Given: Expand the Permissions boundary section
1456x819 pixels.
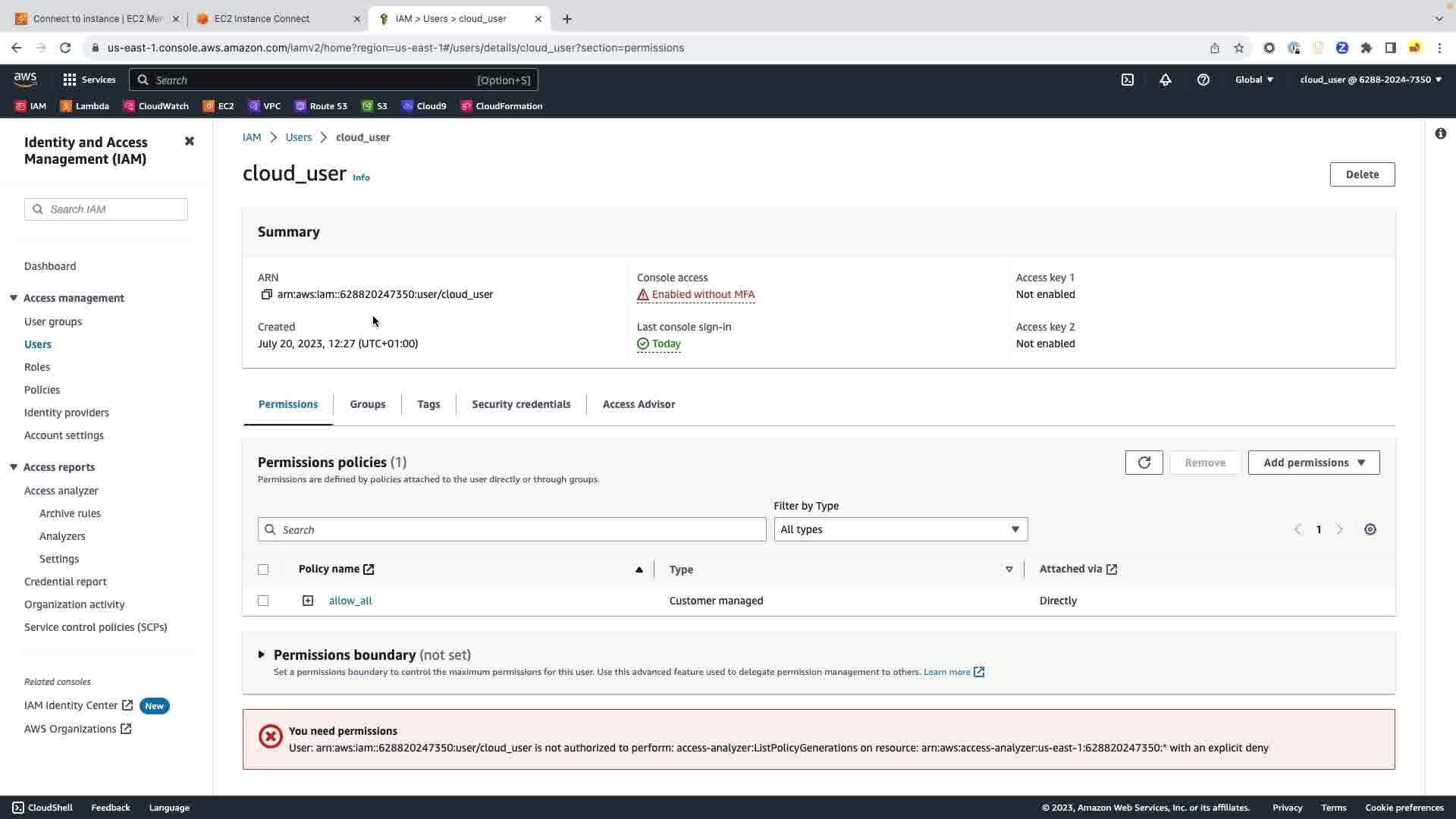Looking at the screenshot, I should coord(262,654).
